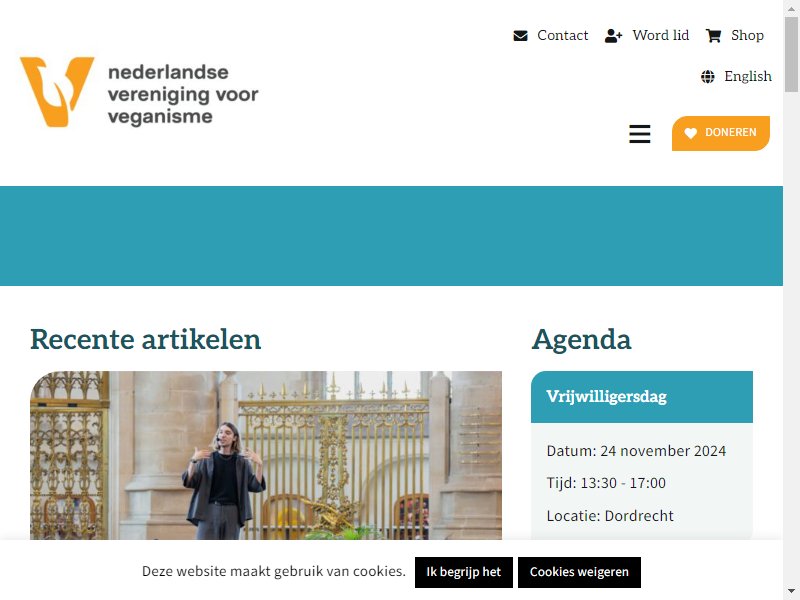Click the heart icon on Doneren
The width and height of the screenshot is (800, 600).
(690, 133)
